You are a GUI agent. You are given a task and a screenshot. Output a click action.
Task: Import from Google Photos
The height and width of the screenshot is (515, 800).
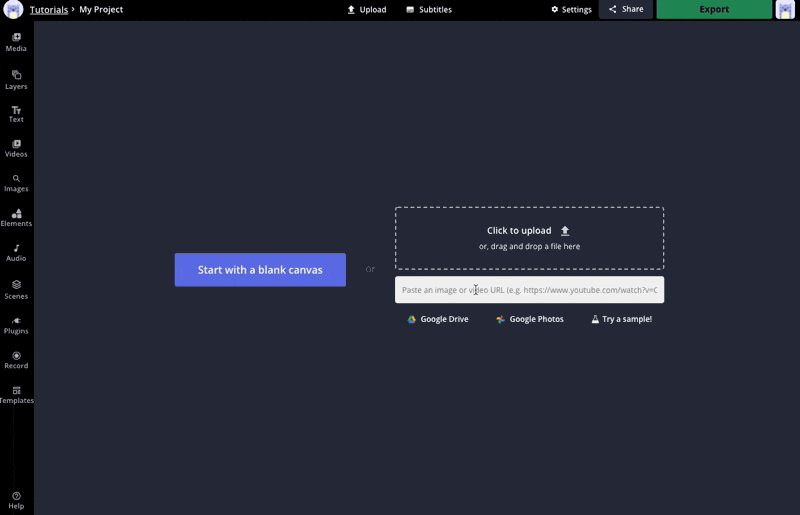[x=530, y=319]
